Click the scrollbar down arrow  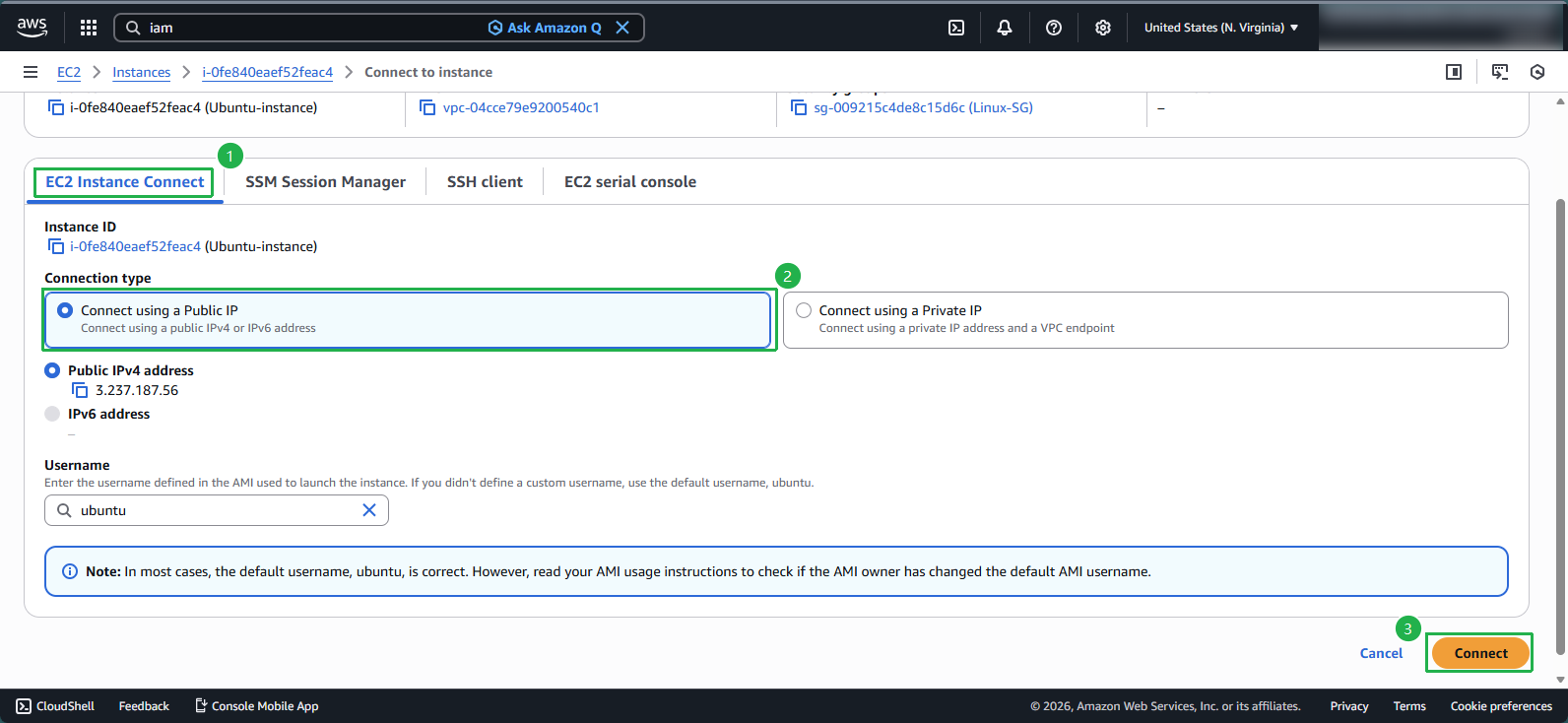[x=1560, y=680]
